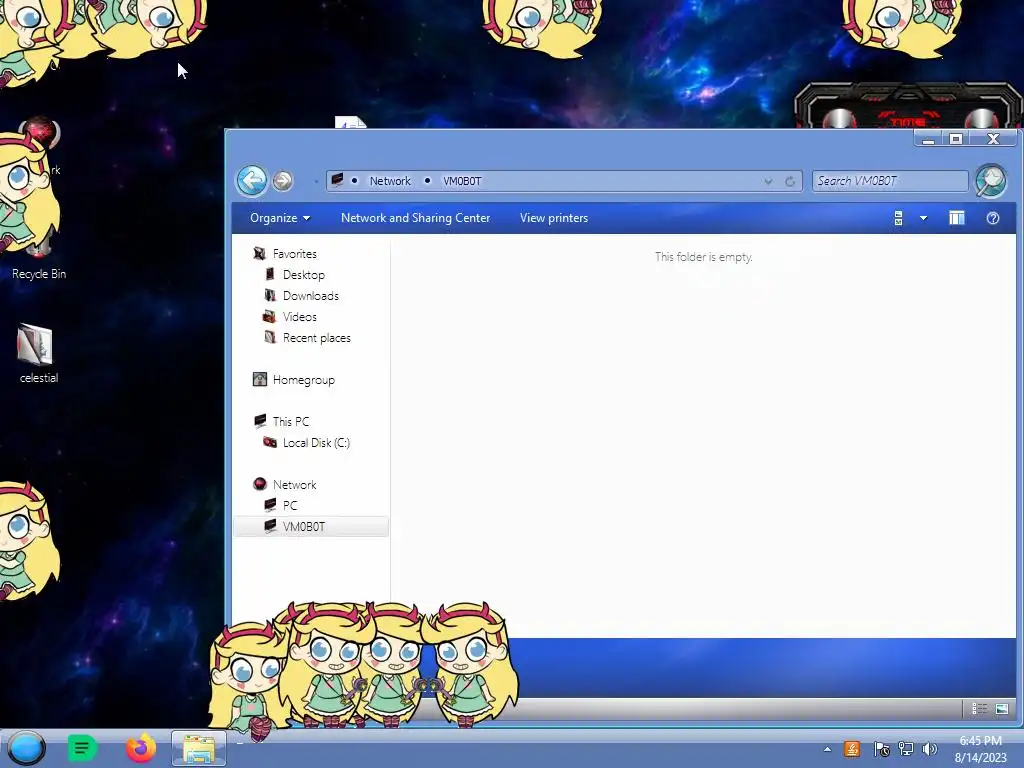Open the Organize menu
The height and width of the screenshot is (768, 1024).
coord(280,218)
